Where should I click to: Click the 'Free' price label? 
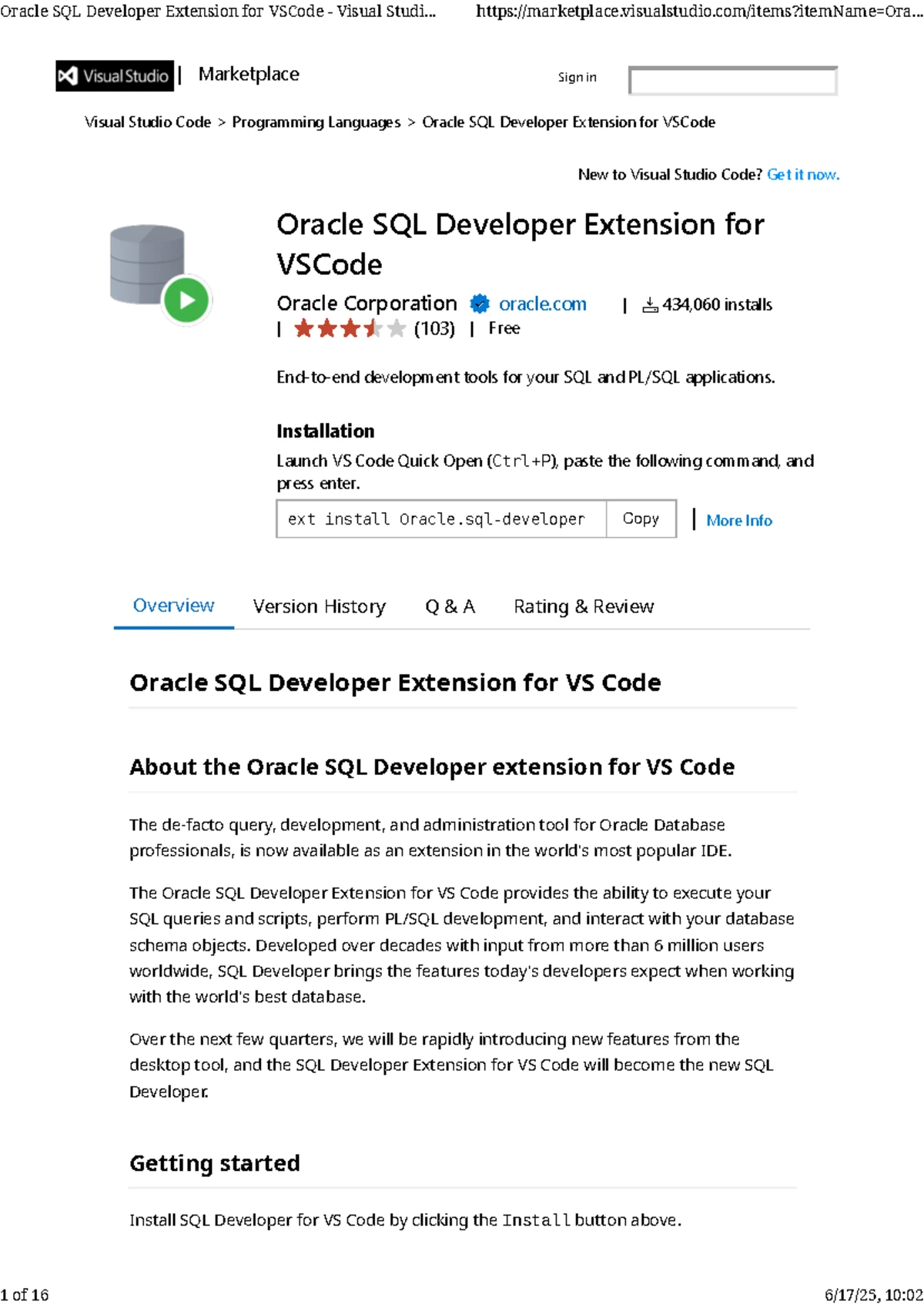click(x=504, y=328)
